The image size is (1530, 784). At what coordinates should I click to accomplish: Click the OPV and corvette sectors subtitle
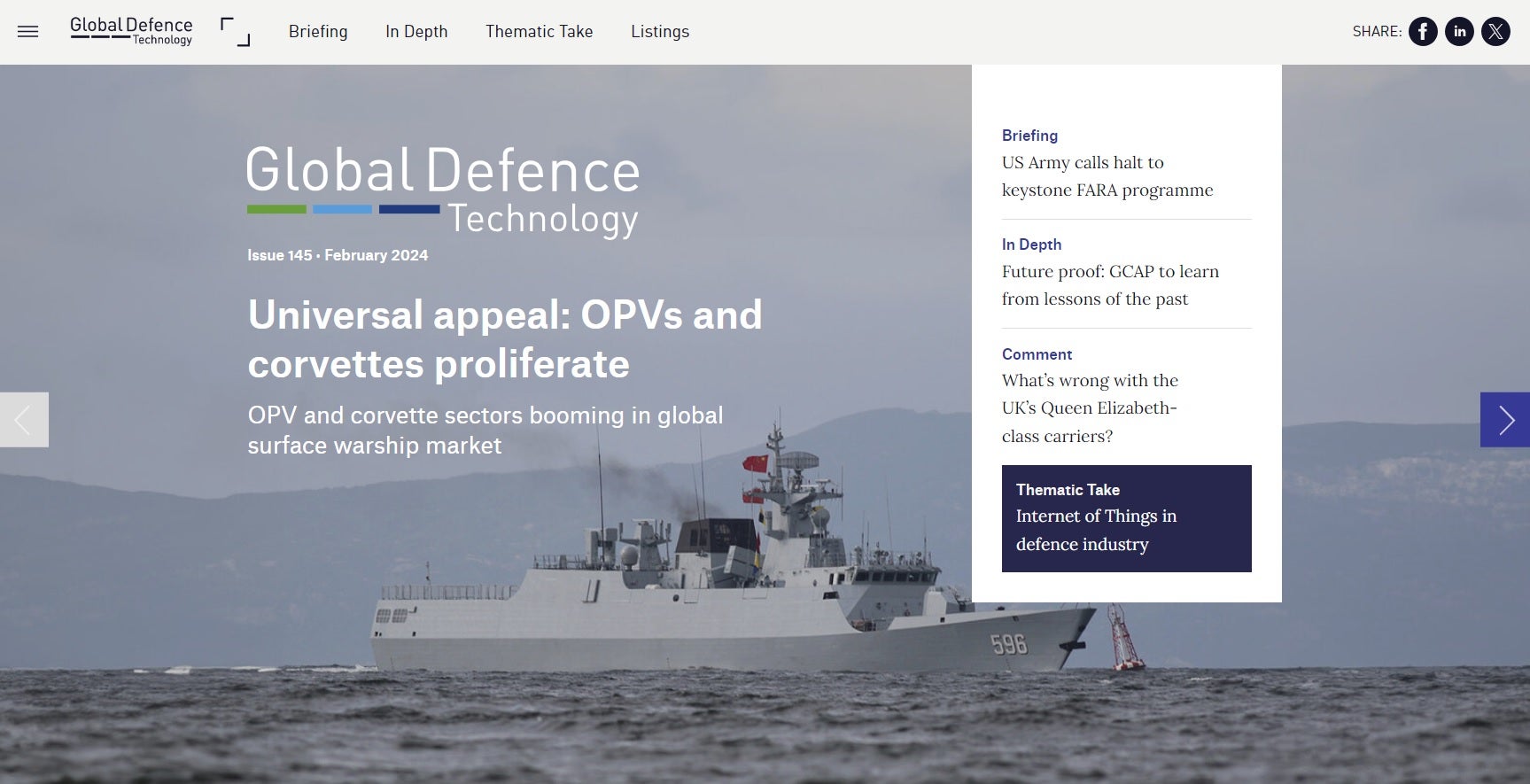485,430
